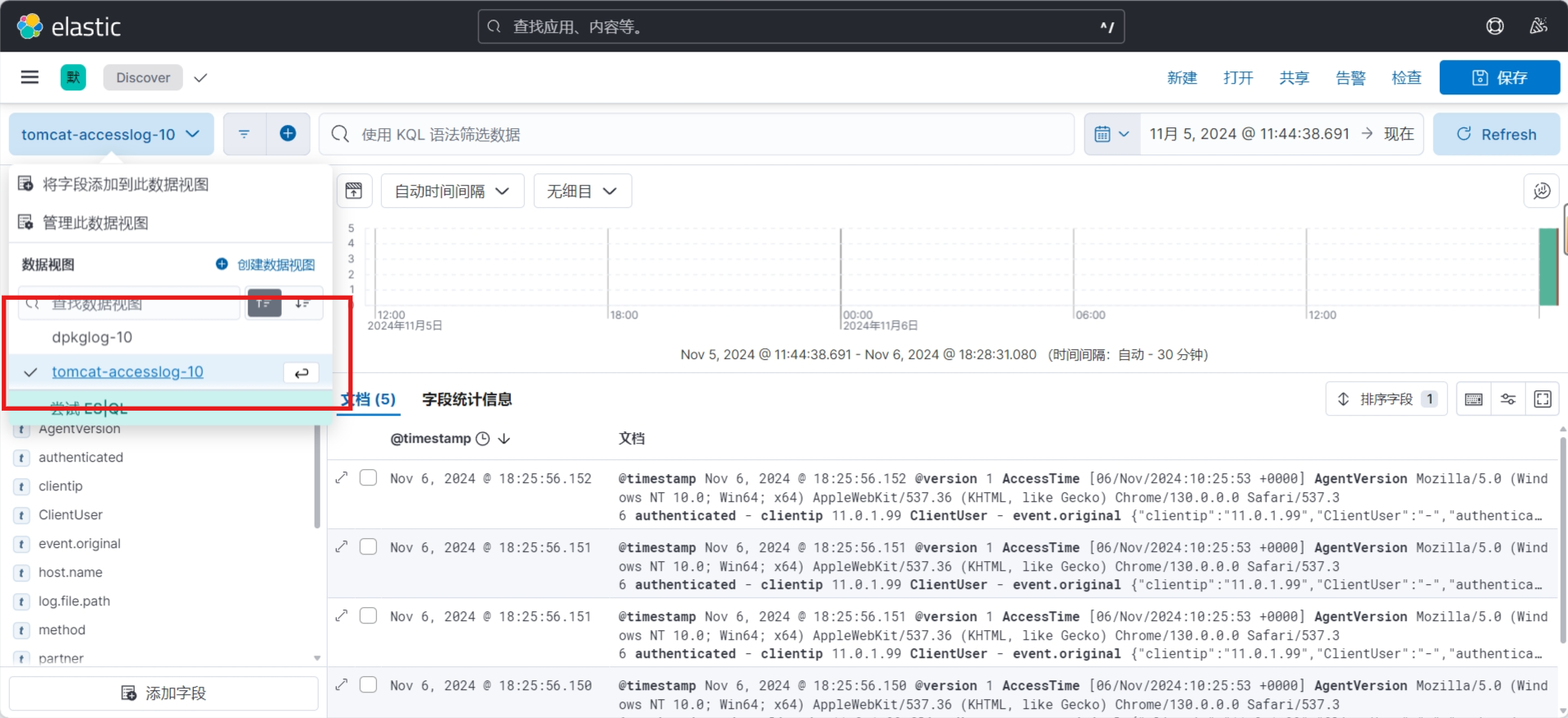The width and height of the screenshot is (1568, 718).
Task: Focus the KQL query input field
Action: click(x=697, y=134)
